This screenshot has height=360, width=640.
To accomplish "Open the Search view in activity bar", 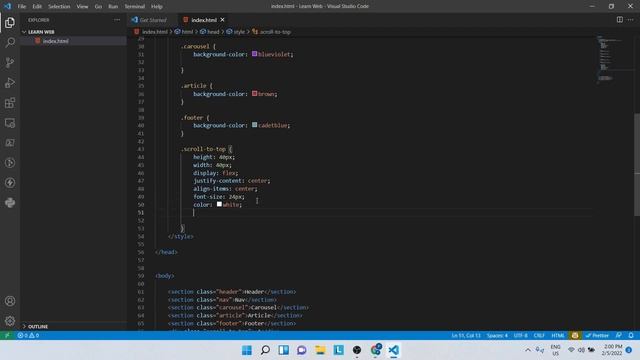I will [x=10, y=42].
